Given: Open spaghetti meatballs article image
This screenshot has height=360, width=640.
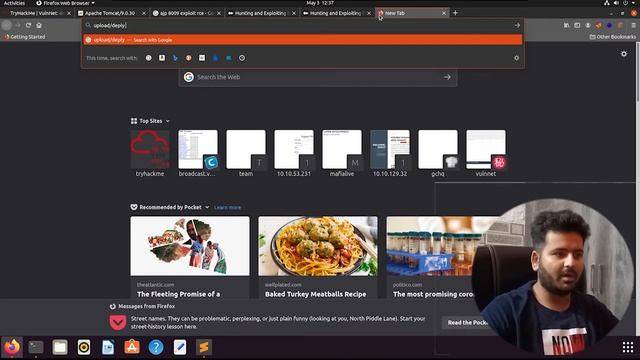Looking at the screenshot, I should point(318,246).
